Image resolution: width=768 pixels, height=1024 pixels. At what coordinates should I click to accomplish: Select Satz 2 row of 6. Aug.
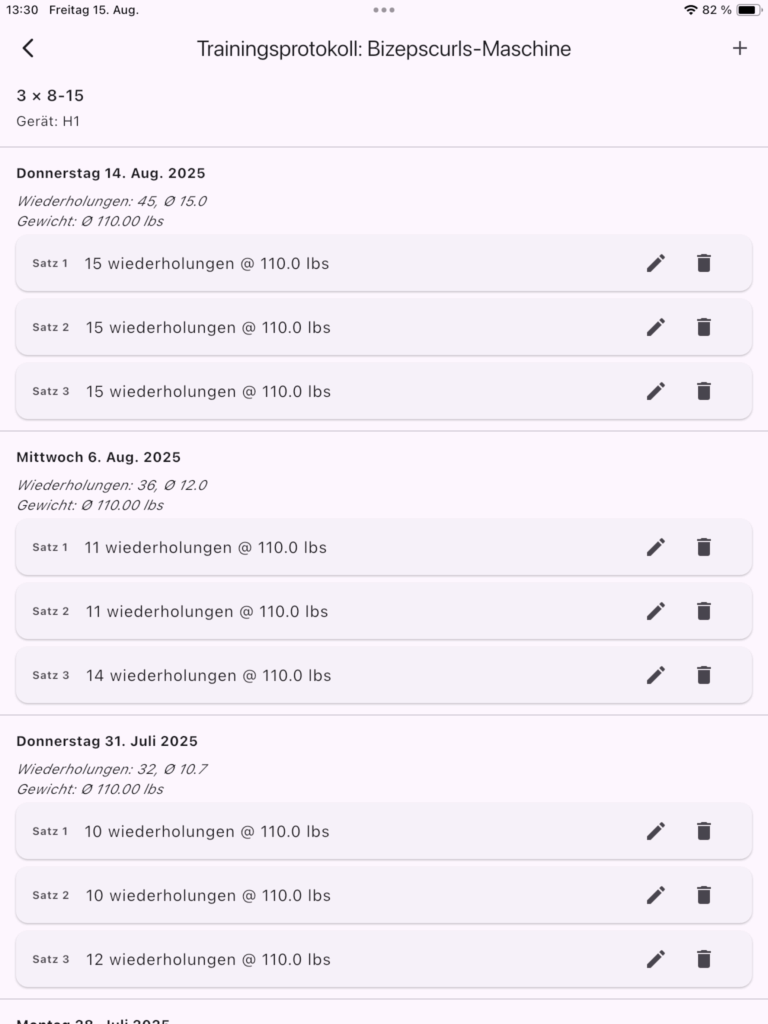pos(300,611)
